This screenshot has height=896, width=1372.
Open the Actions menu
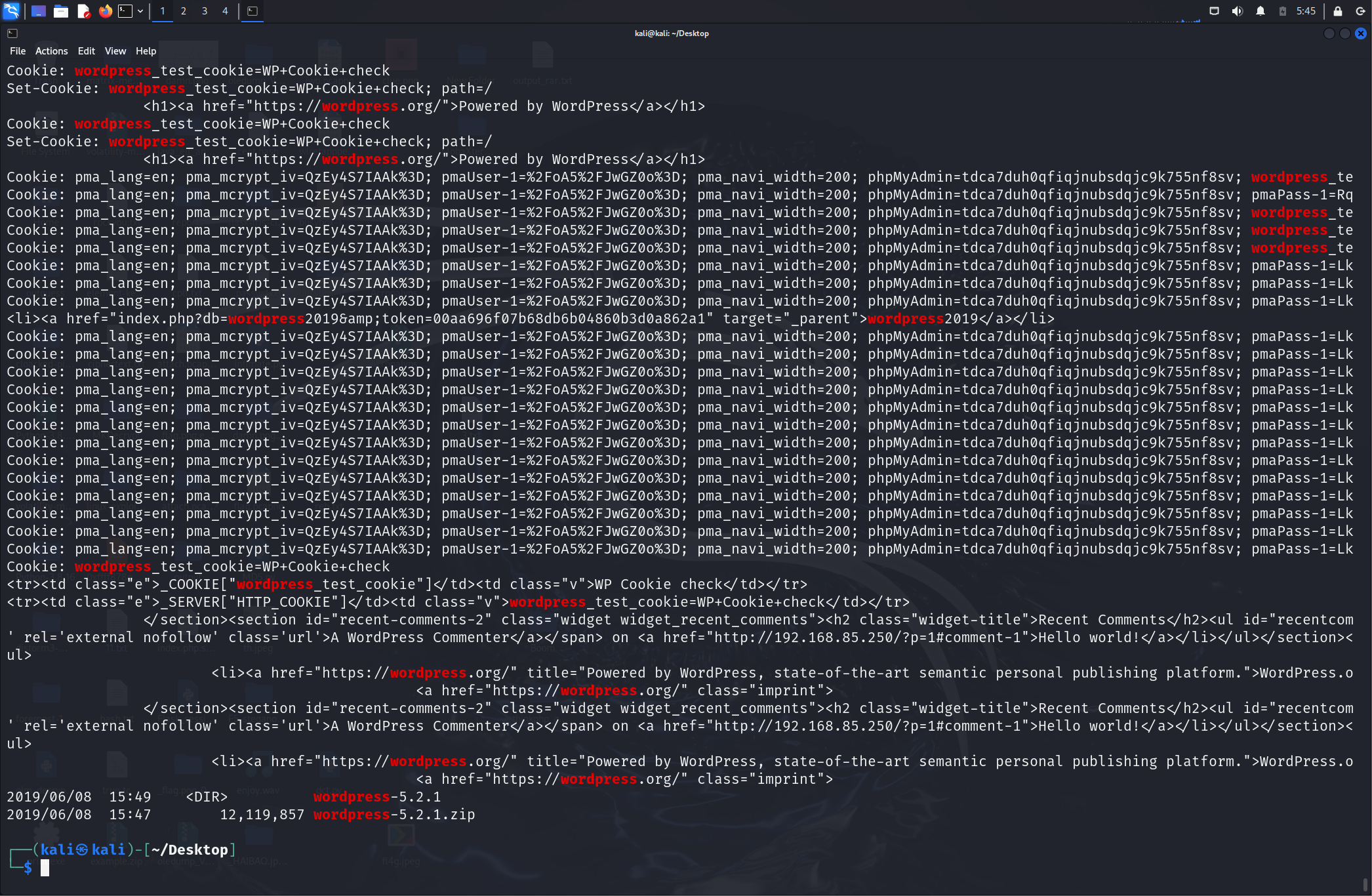tap(51, 51)
